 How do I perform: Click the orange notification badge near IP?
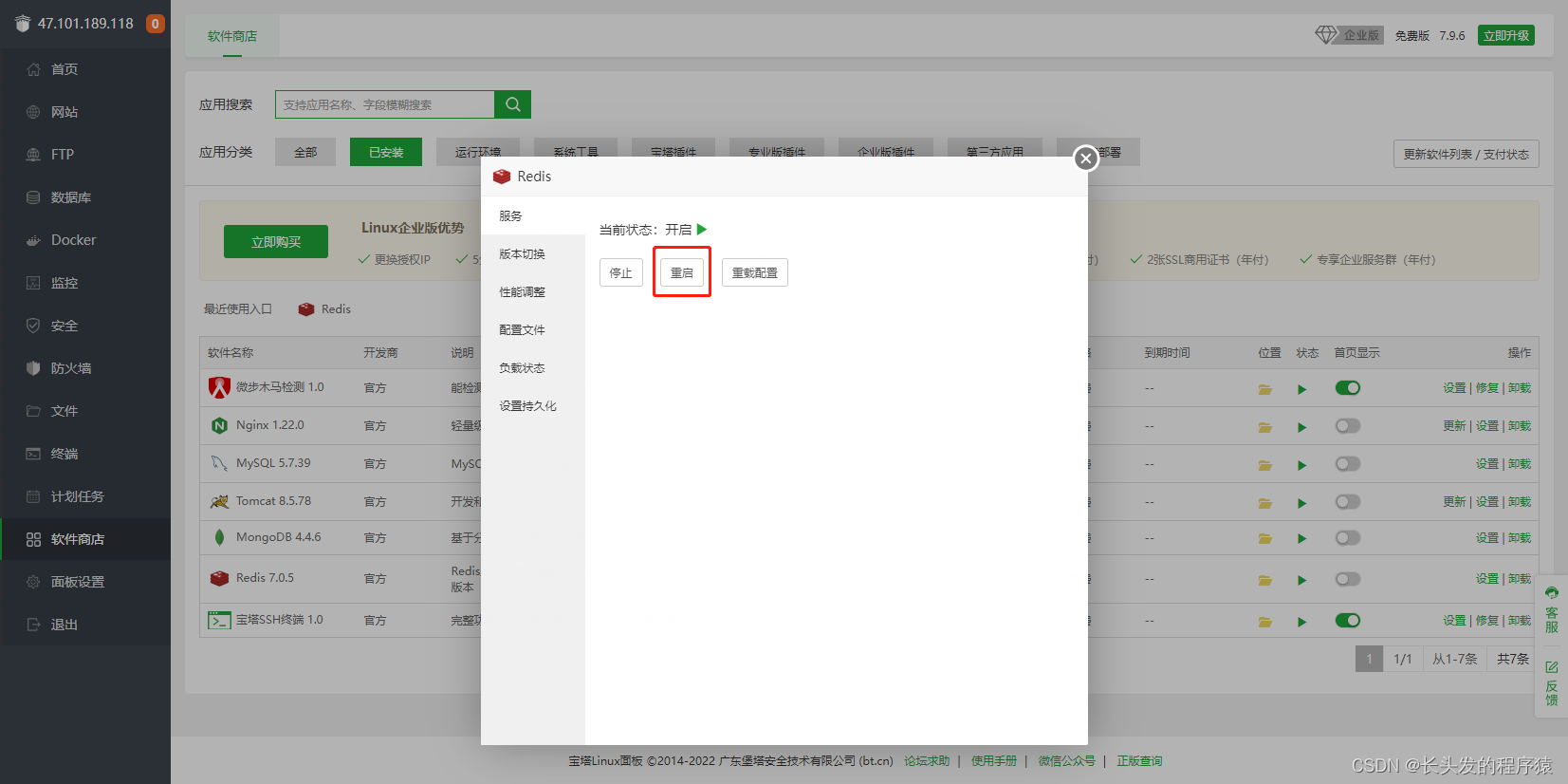point(156,24)
